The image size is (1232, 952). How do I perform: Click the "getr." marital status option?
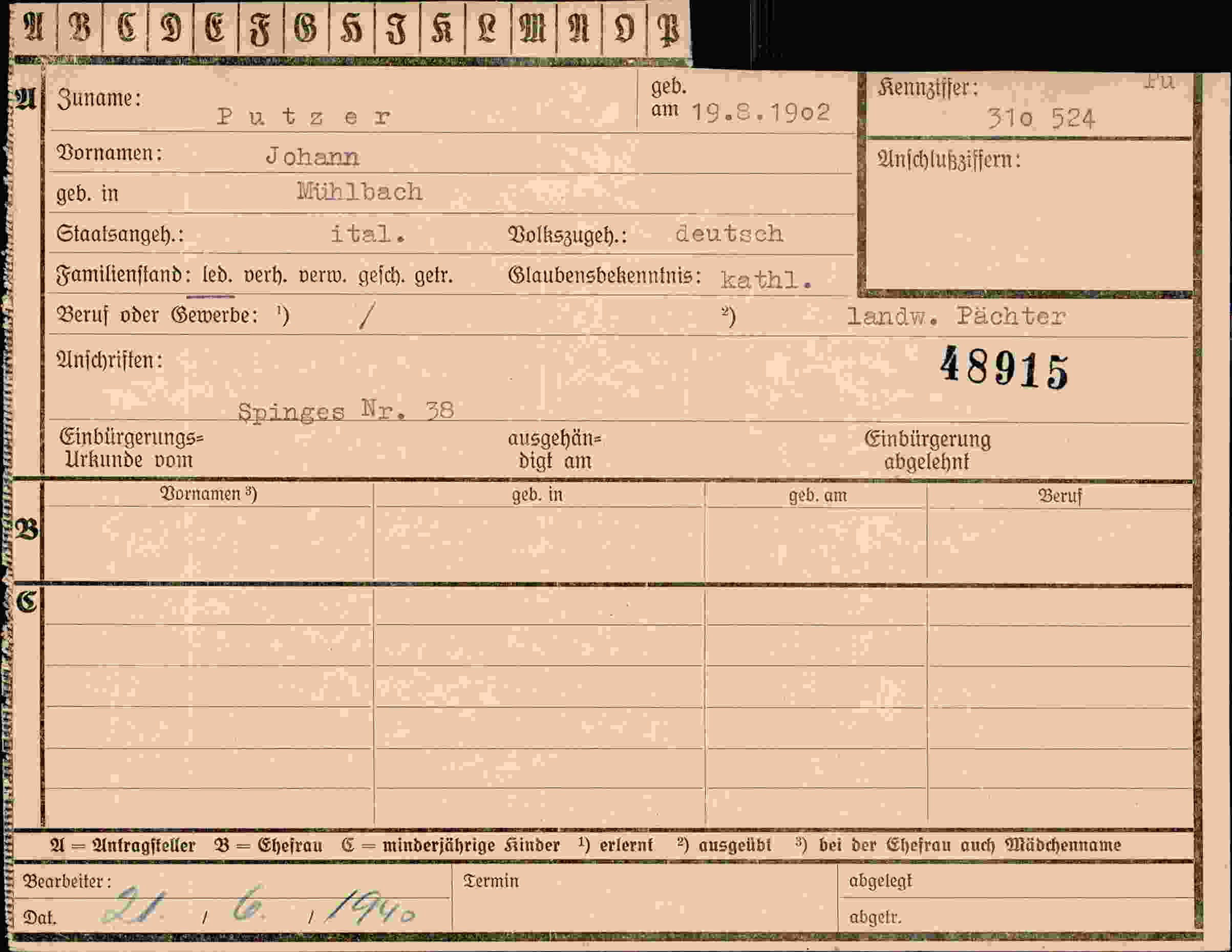click(x=433, y=276)
